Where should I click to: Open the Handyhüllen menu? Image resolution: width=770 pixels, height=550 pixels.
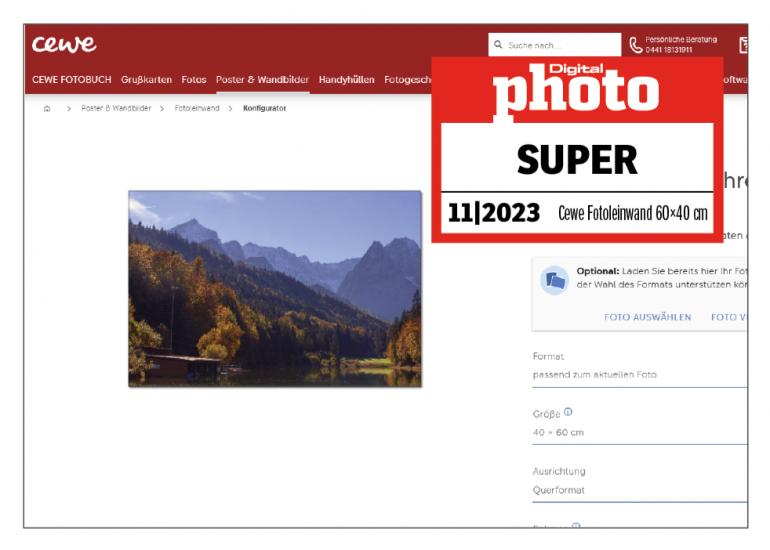346,80
